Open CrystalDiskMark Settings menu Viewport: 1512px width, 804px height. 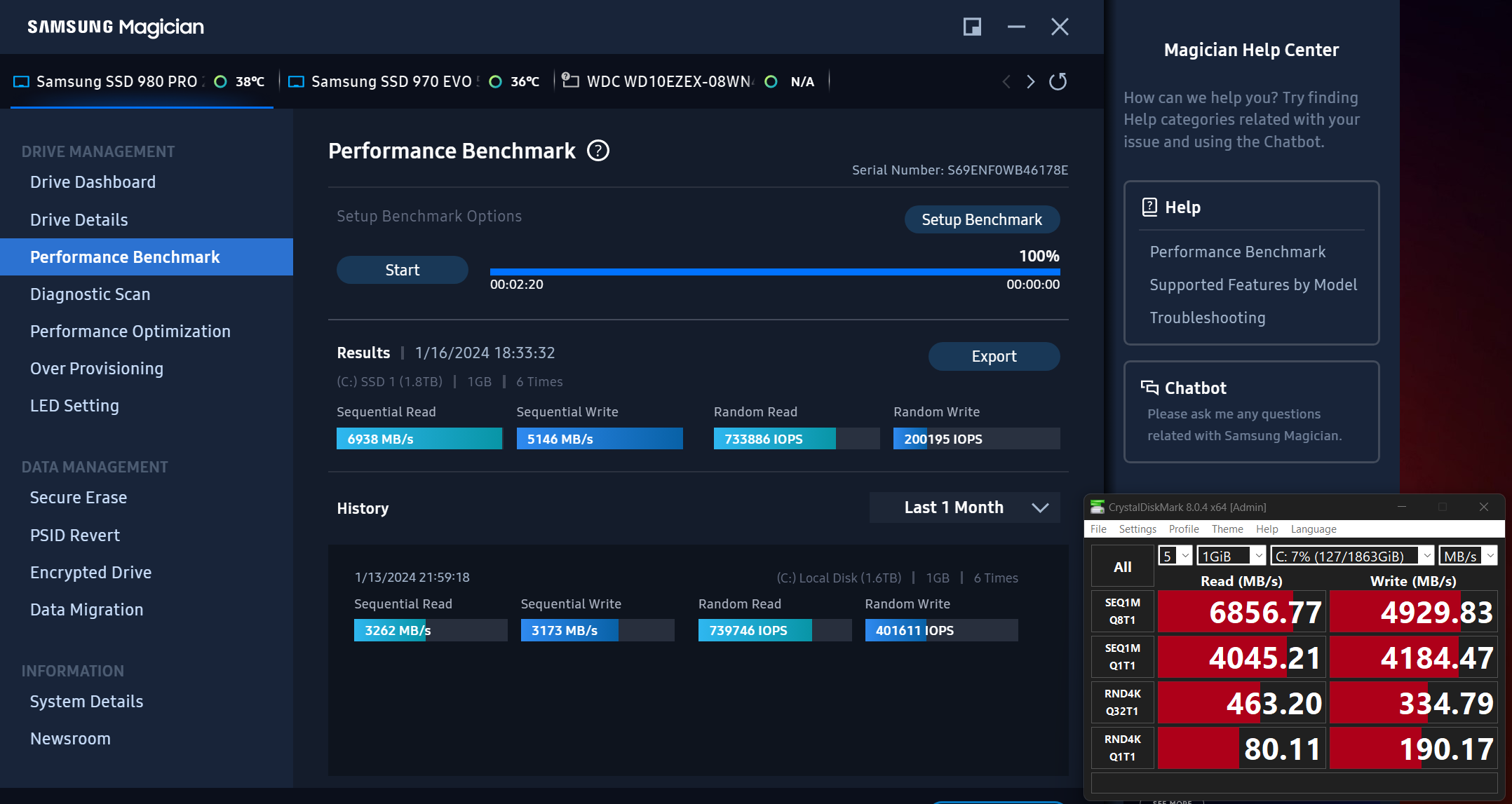1138,529
